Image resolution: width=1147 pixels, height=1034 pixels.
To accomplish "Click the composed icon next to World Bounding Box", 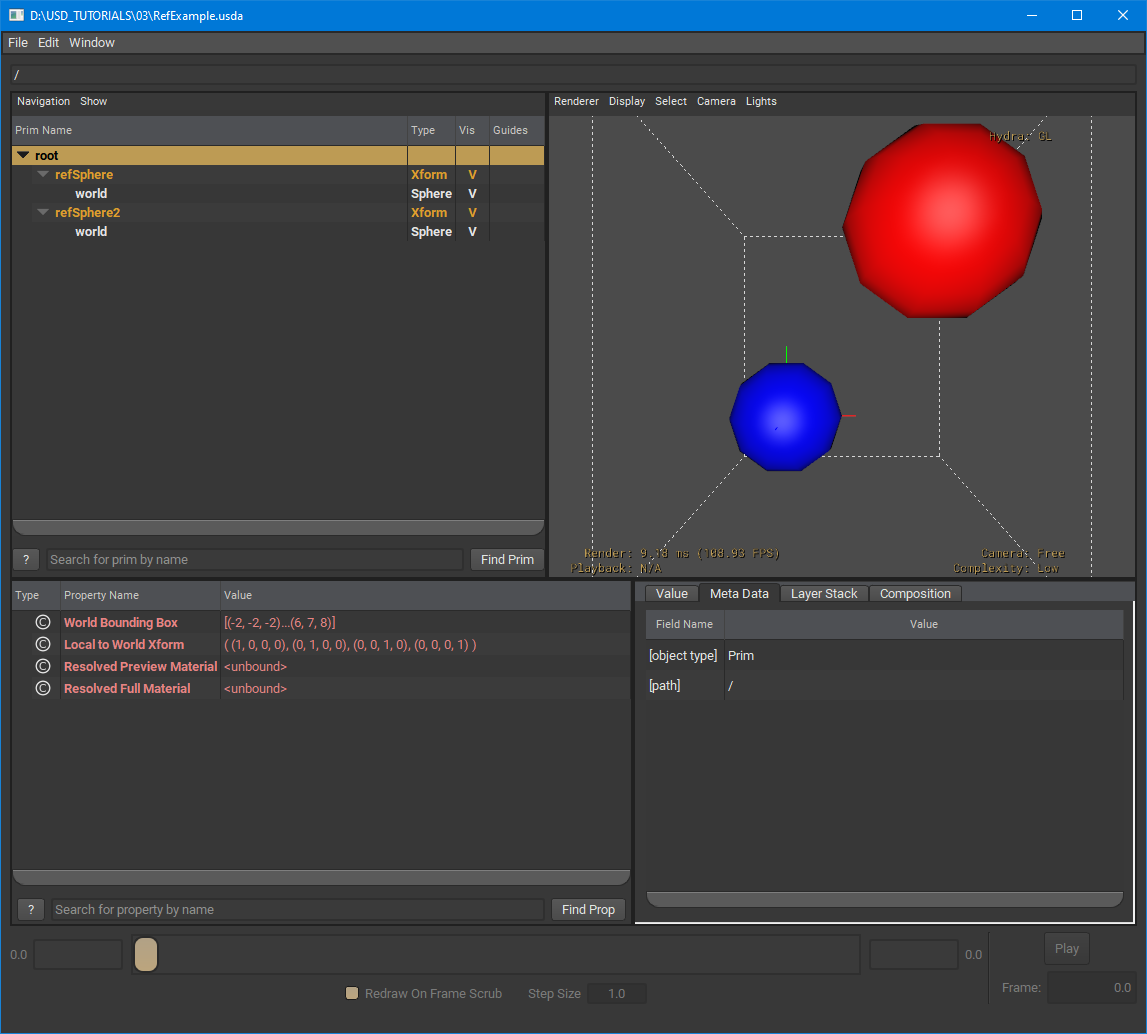I will pyautogui.click(x=42, y=622).
